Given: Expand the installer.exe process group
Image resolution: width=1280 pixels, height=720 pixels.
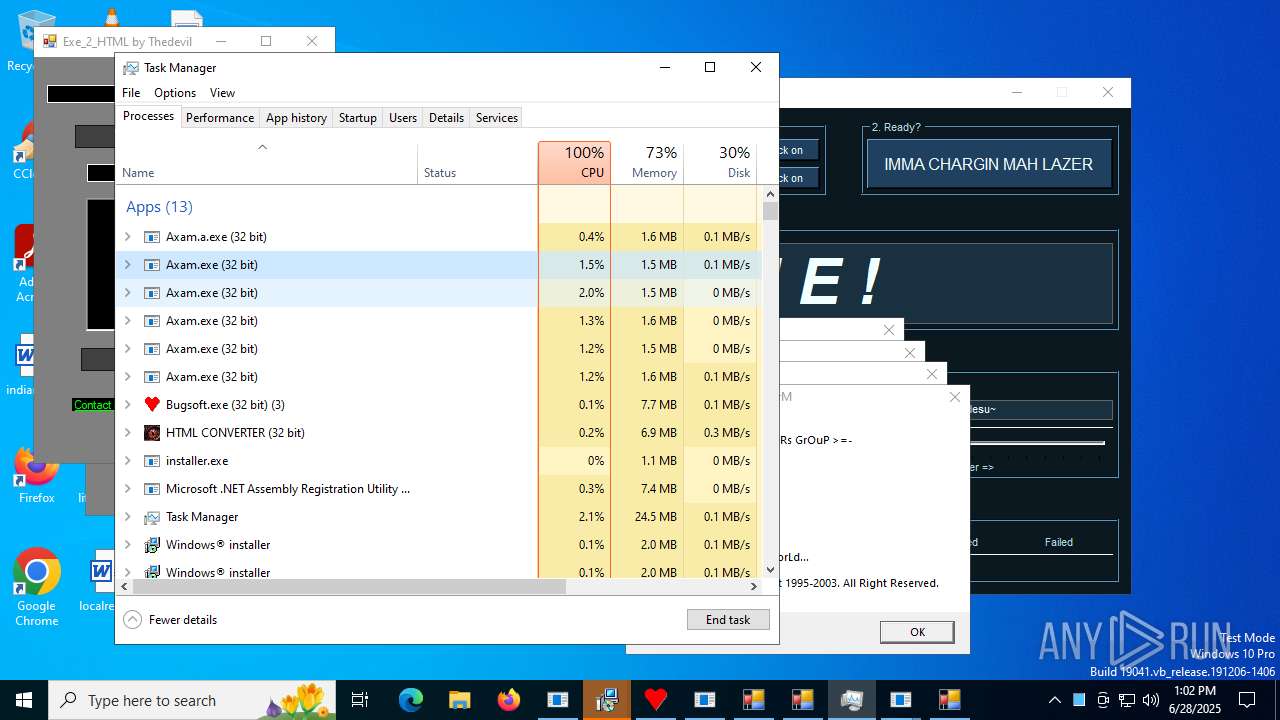Looking at the screenshot, I should click(x=127, y=461).
